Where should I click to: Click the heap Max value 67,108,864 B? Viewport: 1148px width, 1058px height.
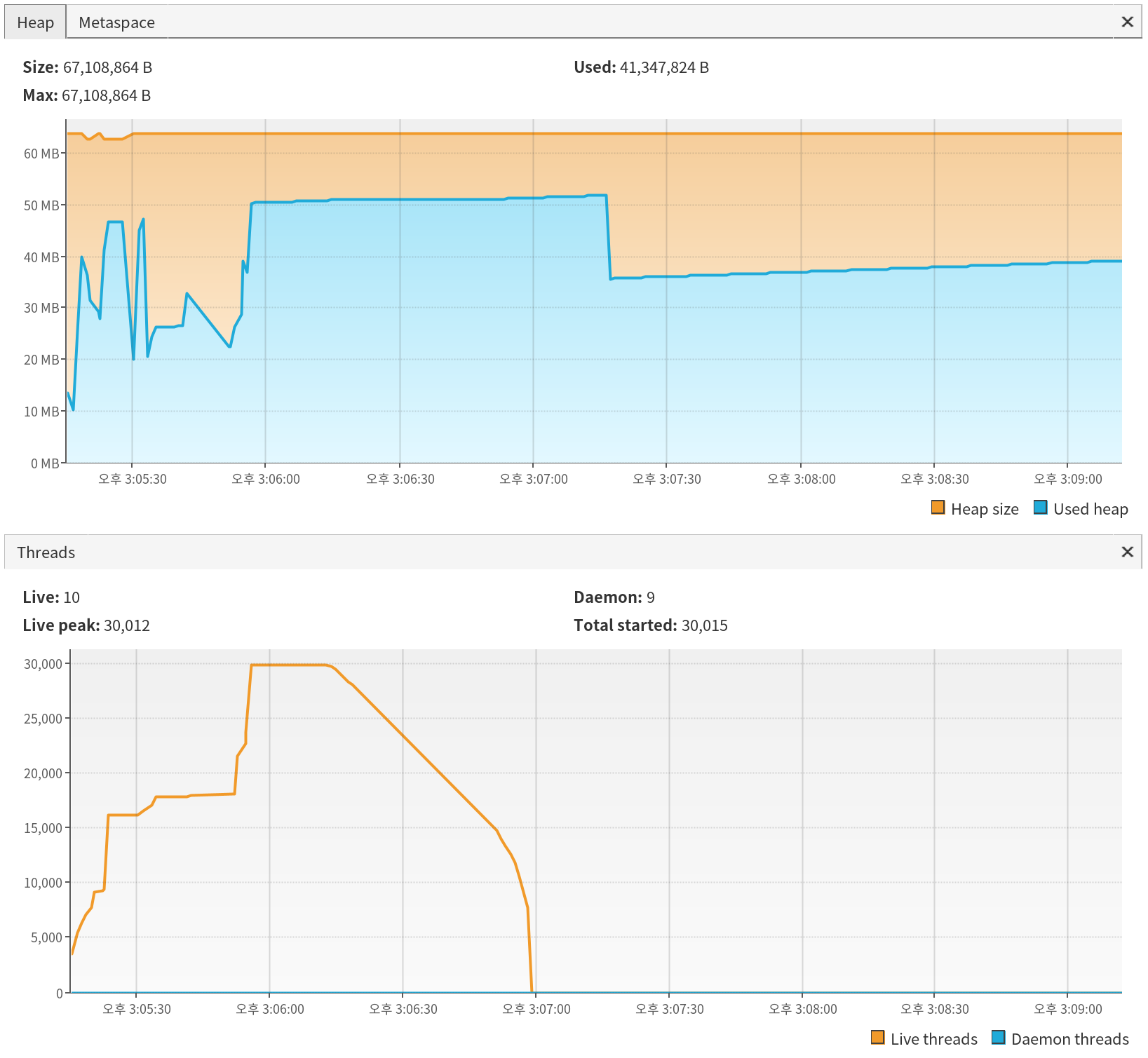[x=106, y=95]
